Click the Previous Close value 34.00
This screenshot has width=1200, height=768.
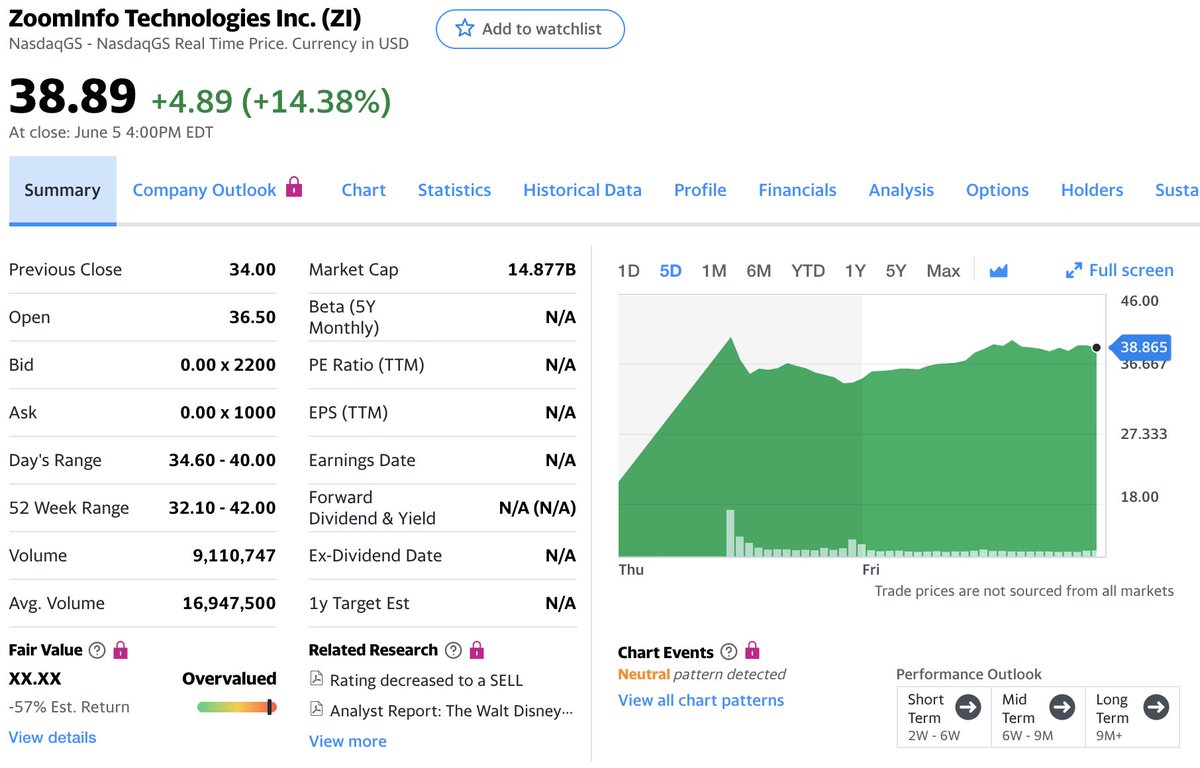tap(252, 269)
